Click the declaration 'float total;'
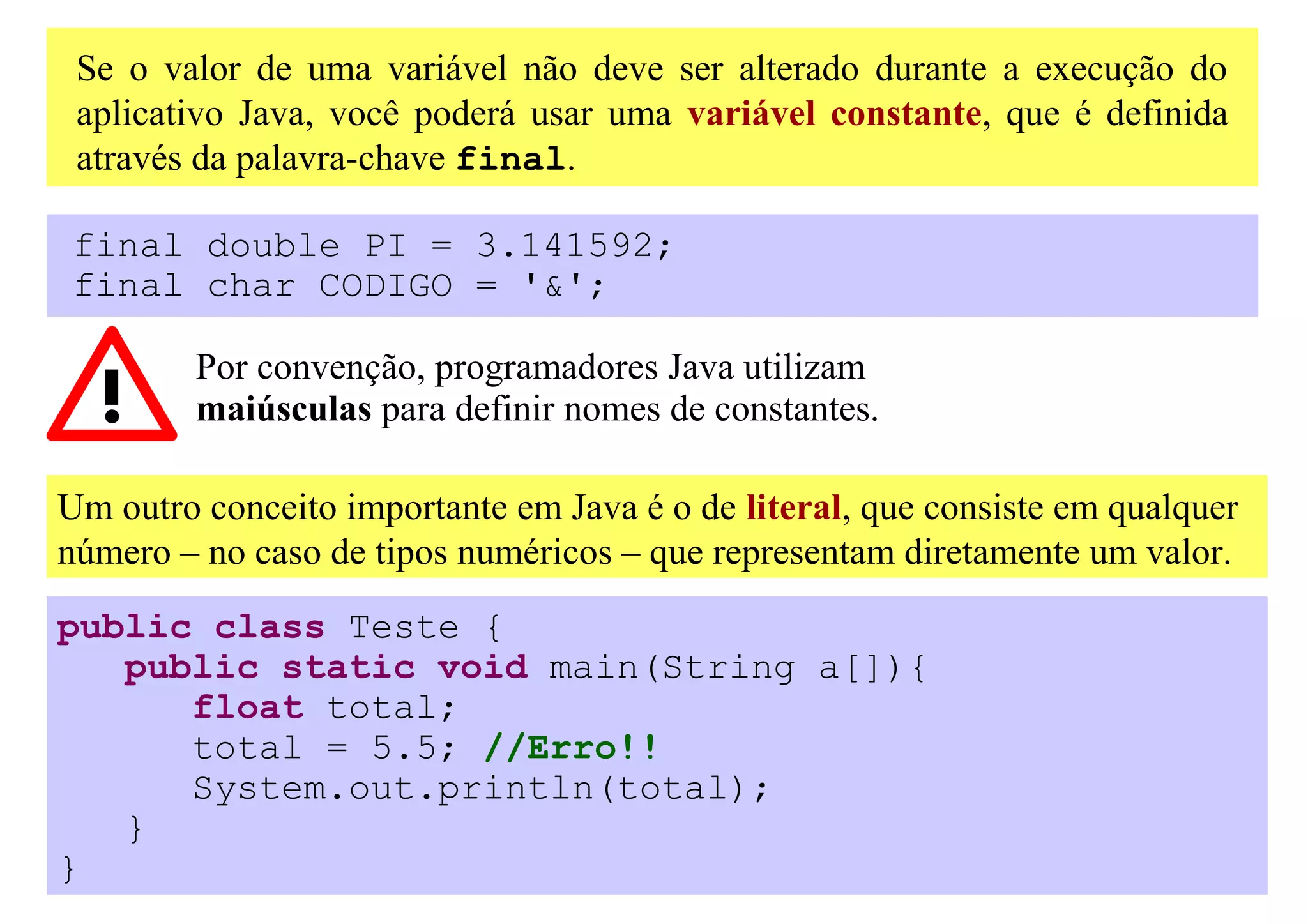1308x924 pixels. point(324,708)
